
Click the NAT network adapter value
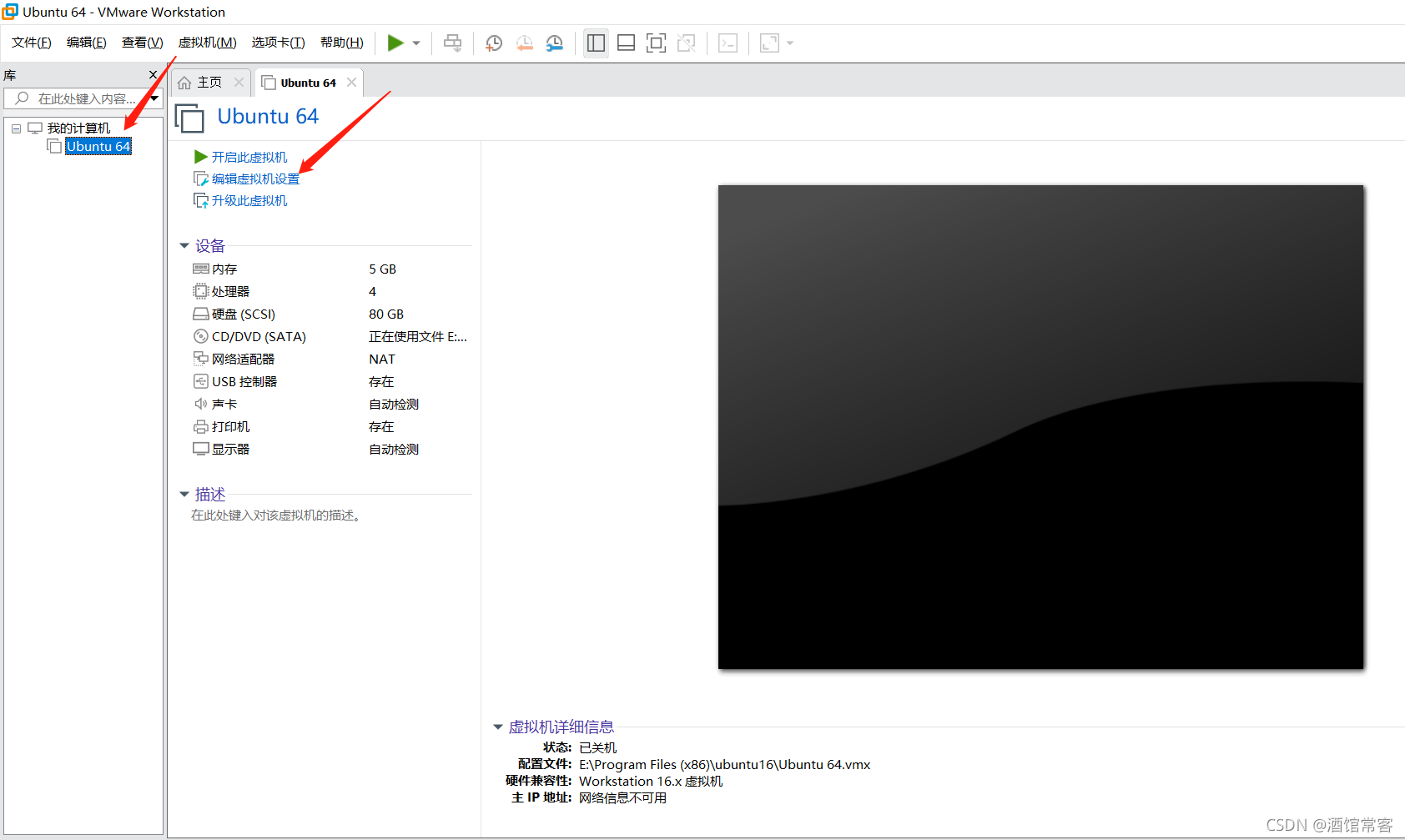(382, 359)
